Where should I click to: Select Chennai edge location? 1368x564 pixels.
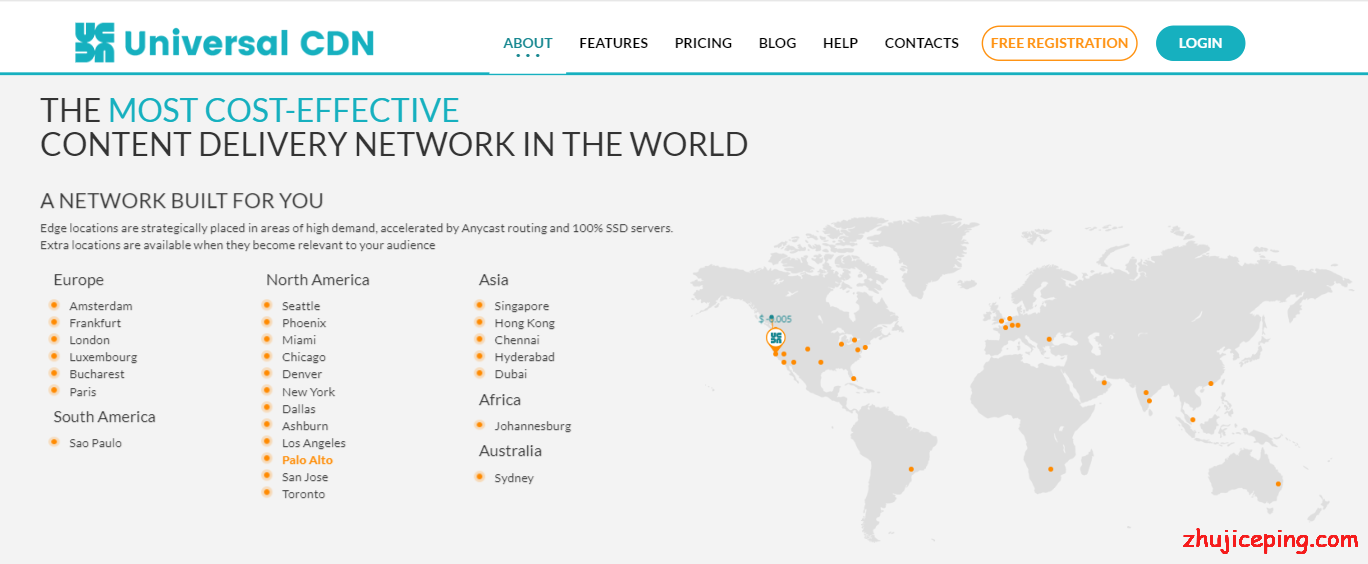[517, 340]
